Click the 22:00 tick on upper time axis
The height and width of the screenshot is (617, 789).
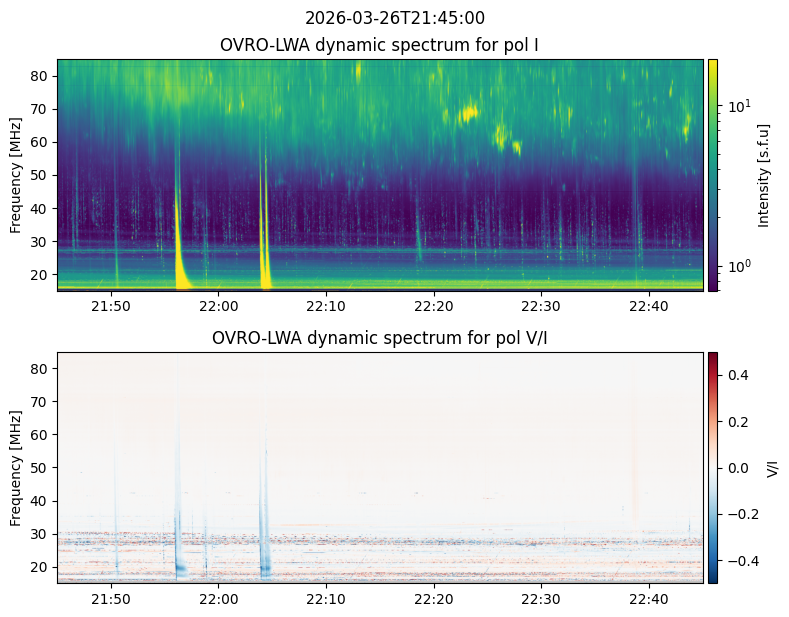point(218,306)
